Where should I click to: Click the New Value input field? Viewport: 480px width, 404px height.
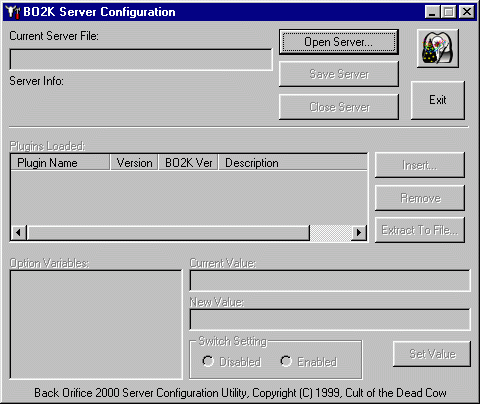(x=330, y=320)
